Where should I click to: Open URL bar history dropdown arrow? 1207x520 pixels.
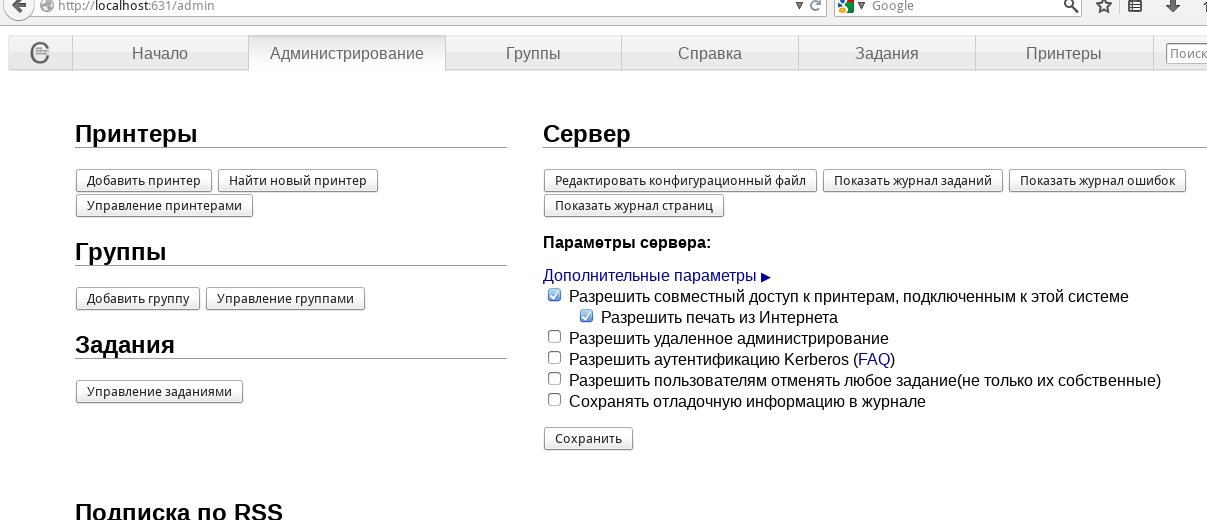click(x=798, y=6)
